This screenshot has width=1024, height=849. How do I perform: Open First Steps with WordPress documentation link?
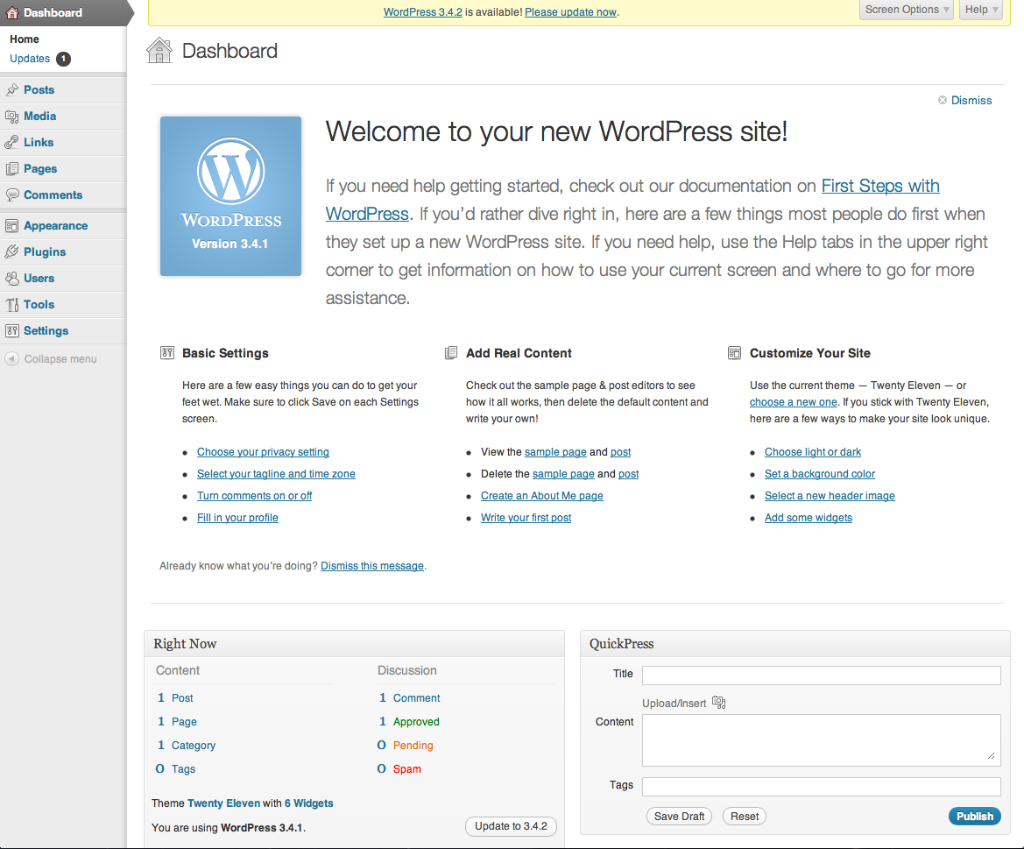(880, 186)
